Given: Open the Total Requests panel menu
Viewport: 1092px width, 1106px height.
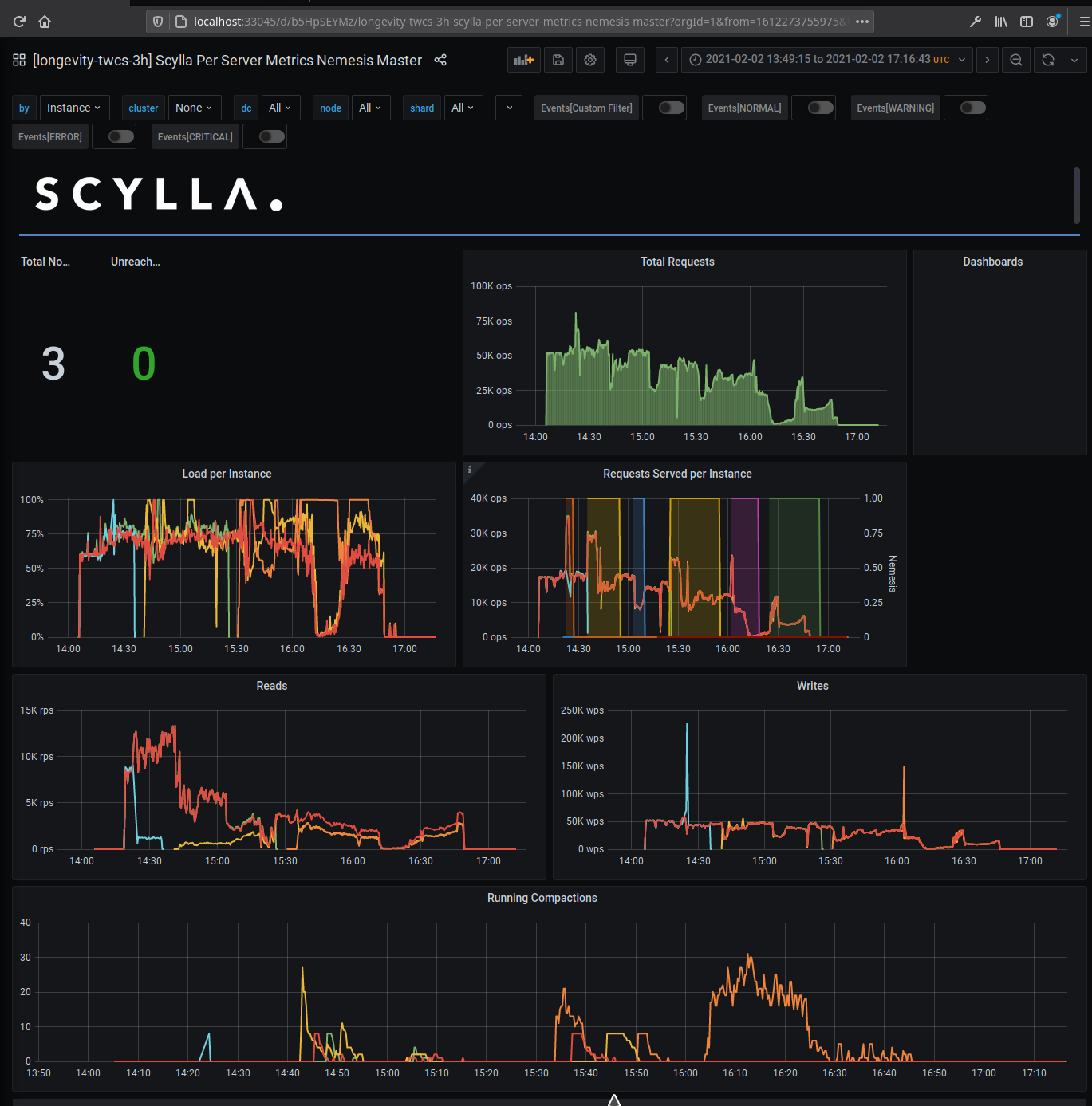Looking at the screenshot, I should coord(677,262).
